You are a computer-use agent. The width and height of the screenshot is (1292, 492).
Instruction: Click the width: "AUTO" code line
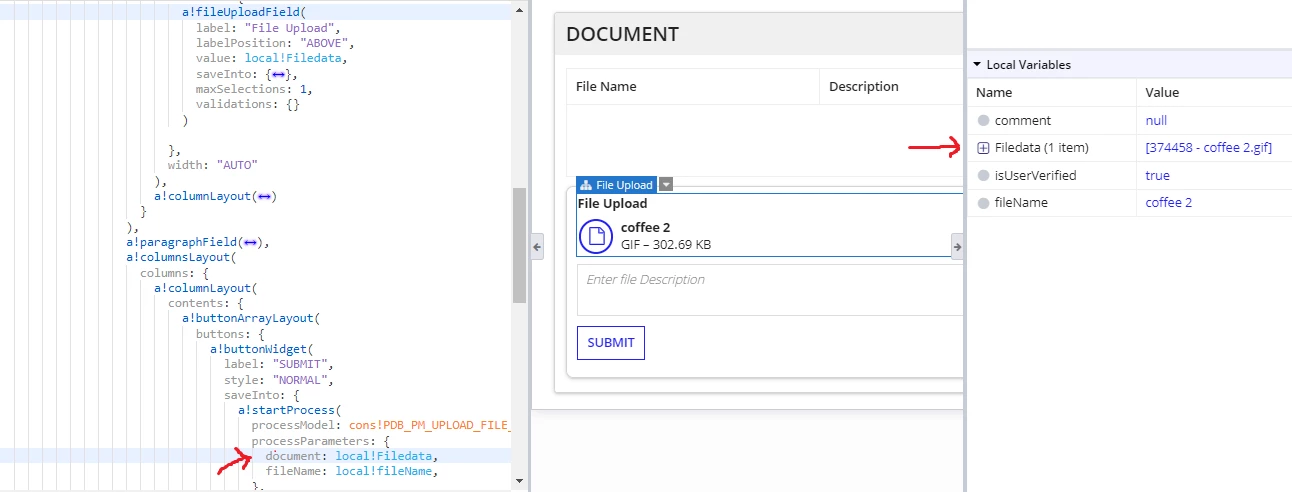213,165
